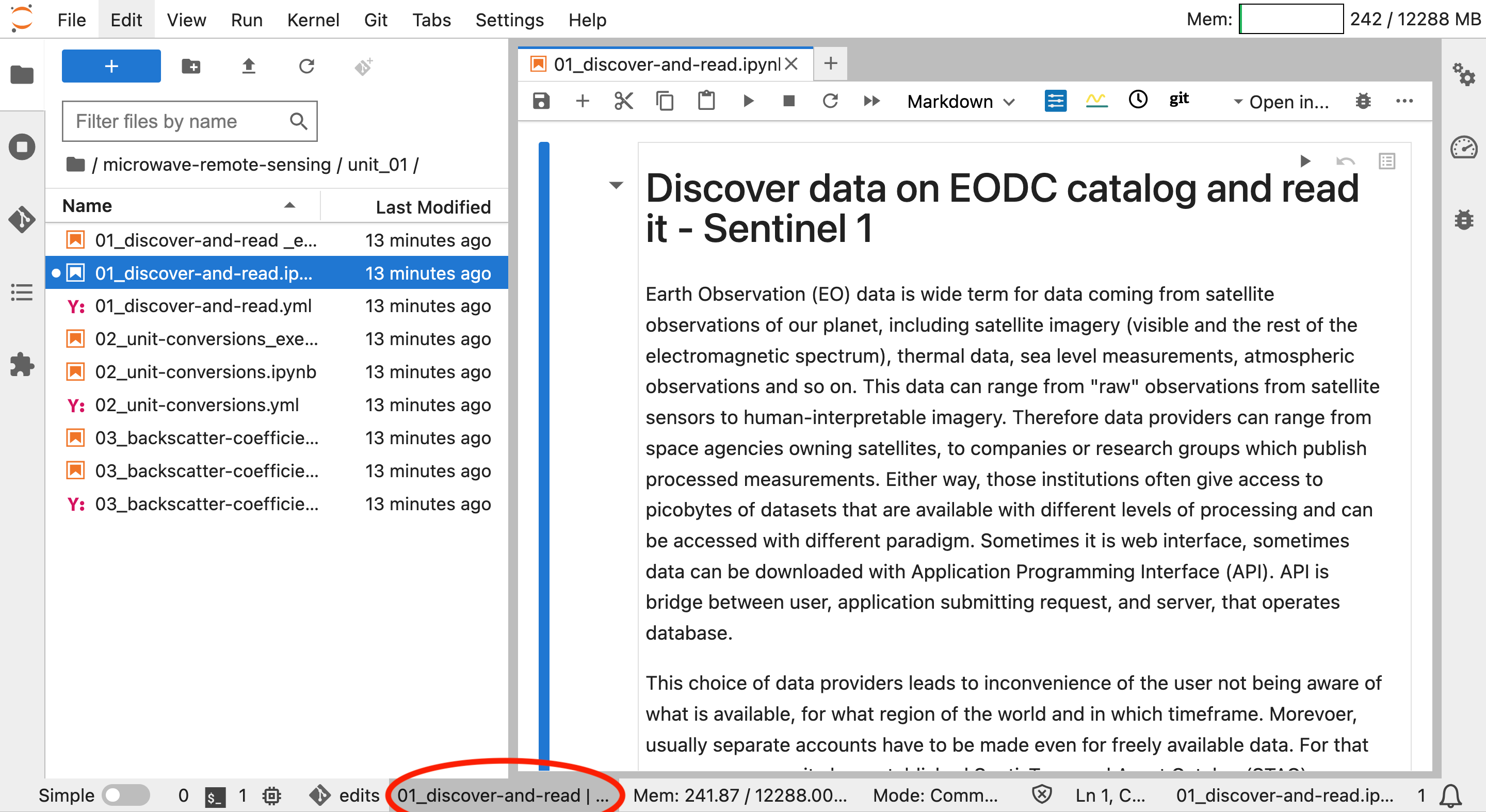Toggle the blue cell toolbar render button

tap(1055, 102)
